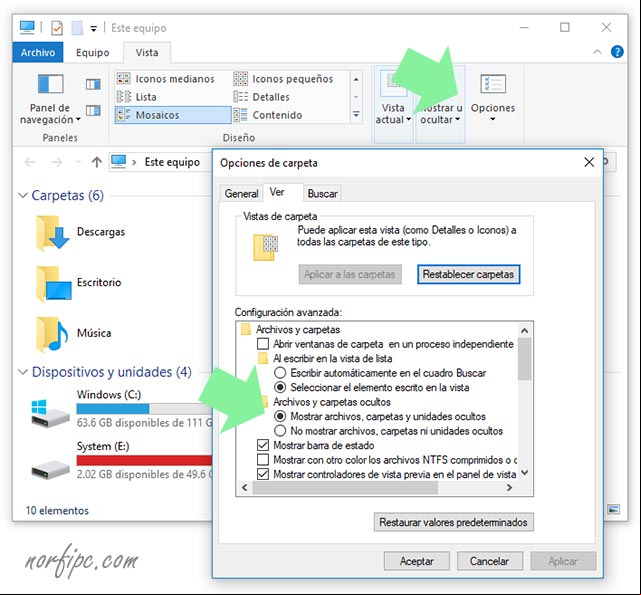Screen dimensions: 641x595
Task: Expand the layout gallery with bottom arrow
Action: (x=356, y=115)
